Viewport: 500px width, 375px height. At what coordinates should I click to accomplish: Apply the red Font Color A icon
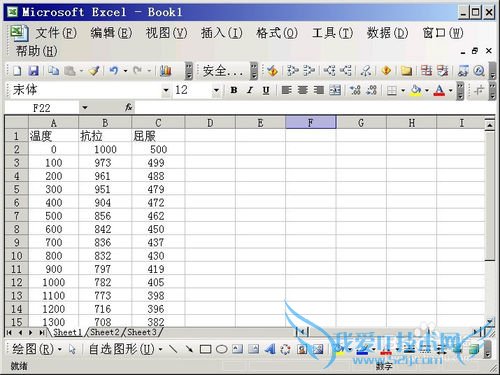click(439, 90)
